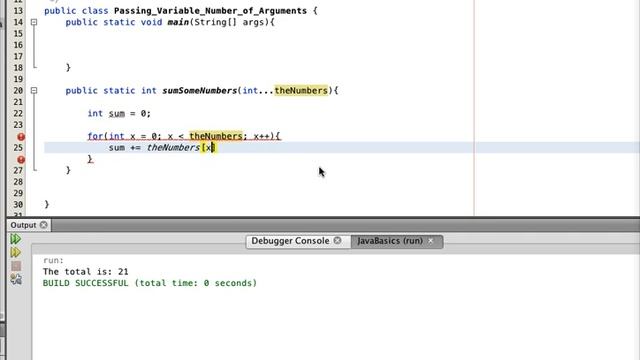Viewport: 640px width, 360px height.
Task: Select the JavaBasics (run) tab
Action: click(x=390, y=241)
